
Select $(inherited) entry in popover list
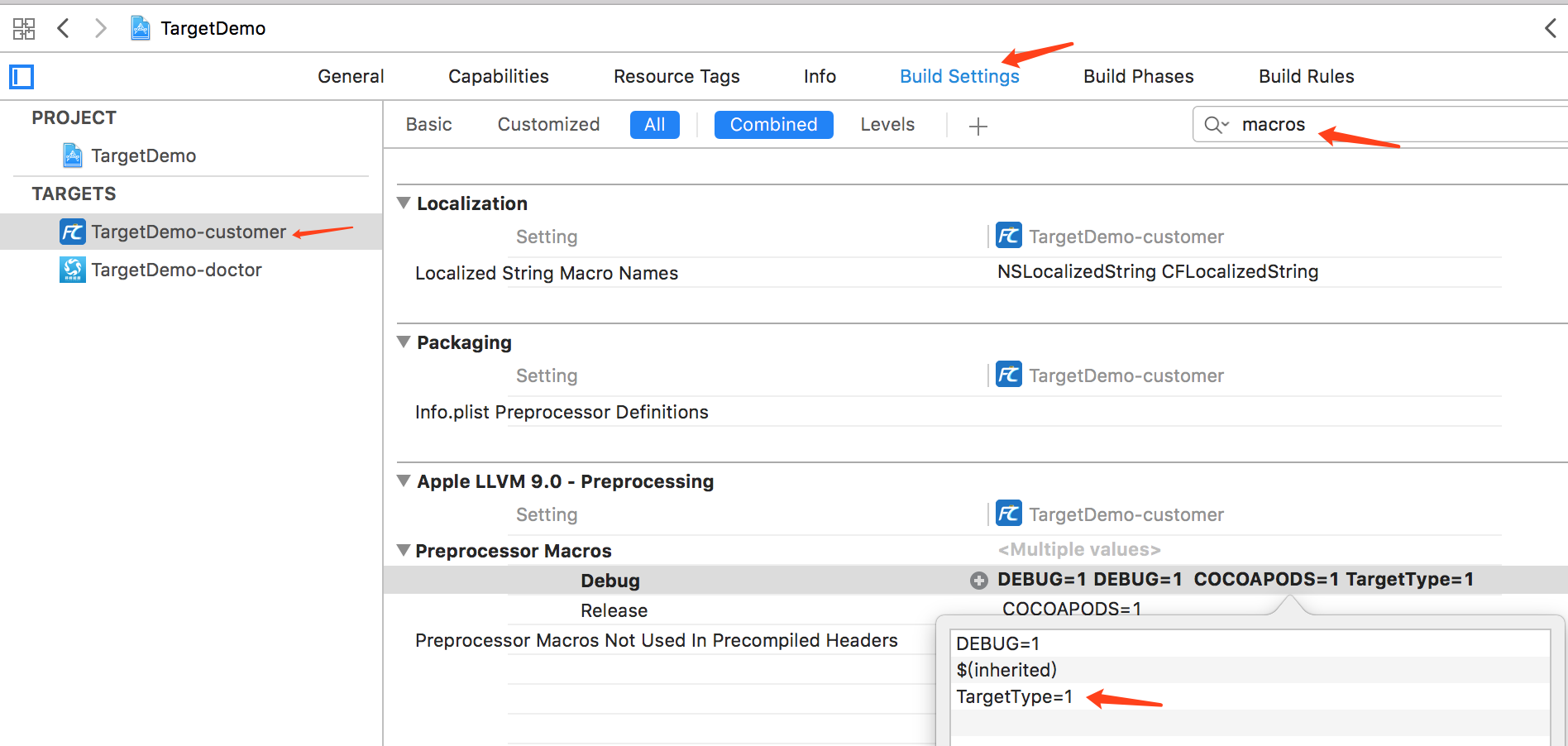tap(1250, 670)
